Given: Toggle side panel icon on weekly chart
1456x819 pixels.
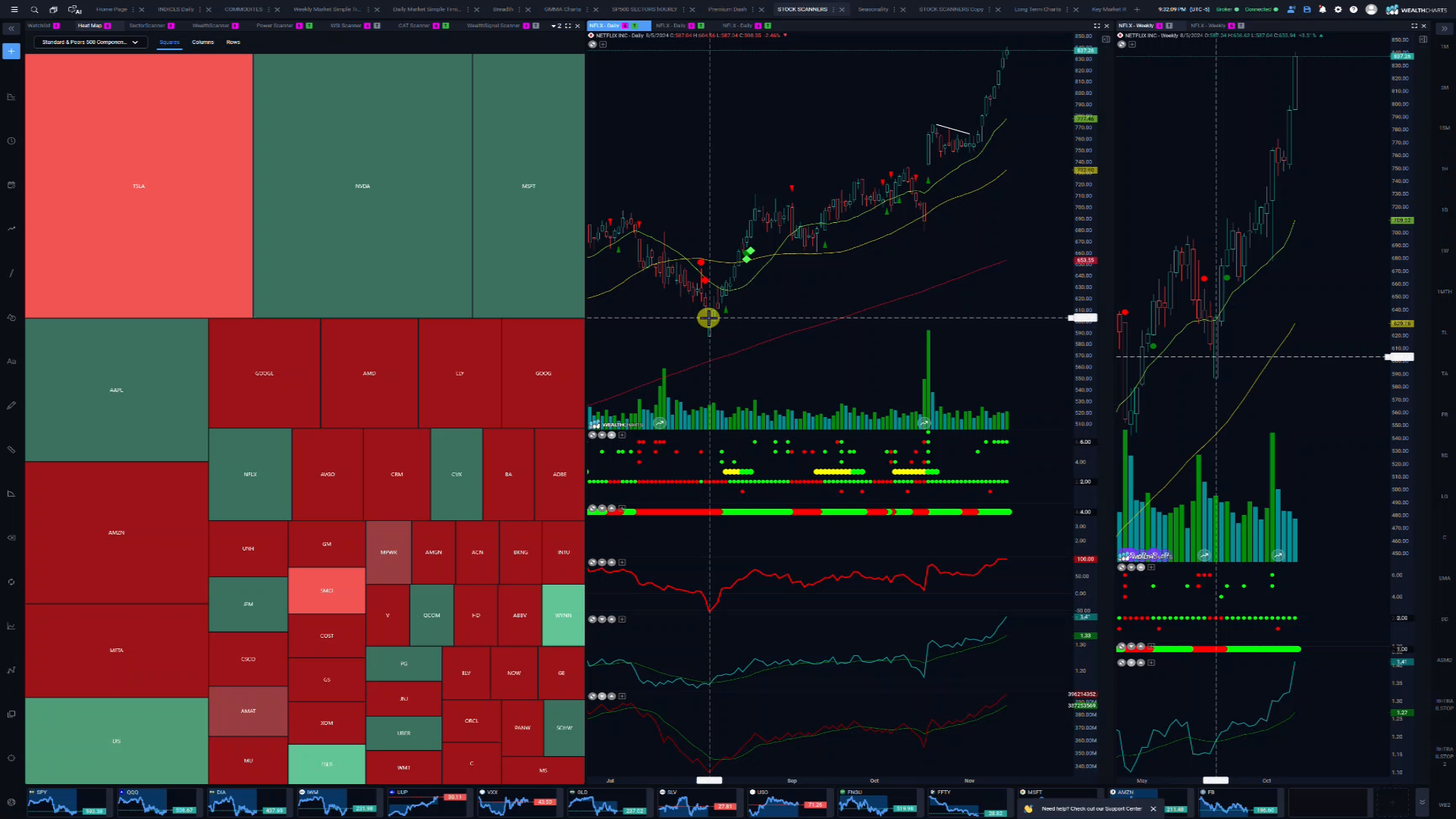Looking at the screenshot, I should pyautogui.click(x=1423, y=39).
